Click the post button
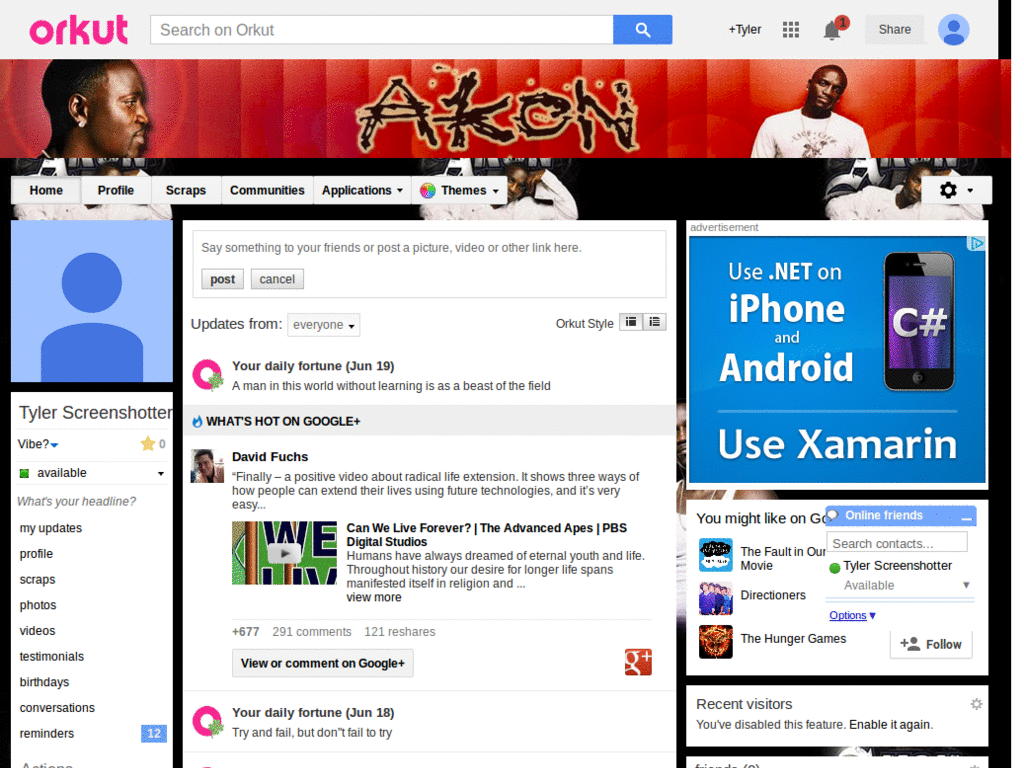1024x768 pixels. 222,279
